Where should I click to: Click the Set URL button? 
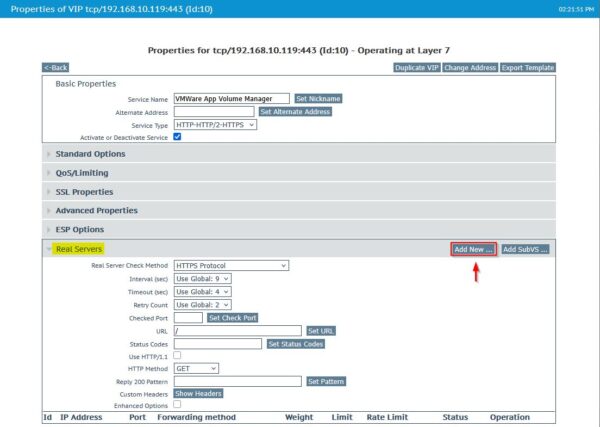[x=321, y=331]
